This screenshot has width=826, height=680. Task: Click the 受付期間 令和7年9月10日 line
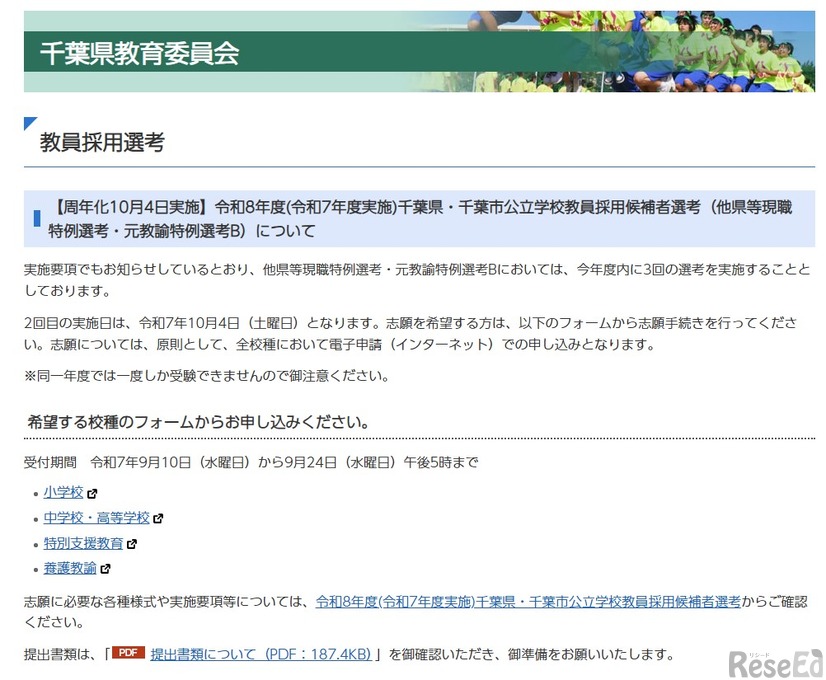(x=251, y=462)
